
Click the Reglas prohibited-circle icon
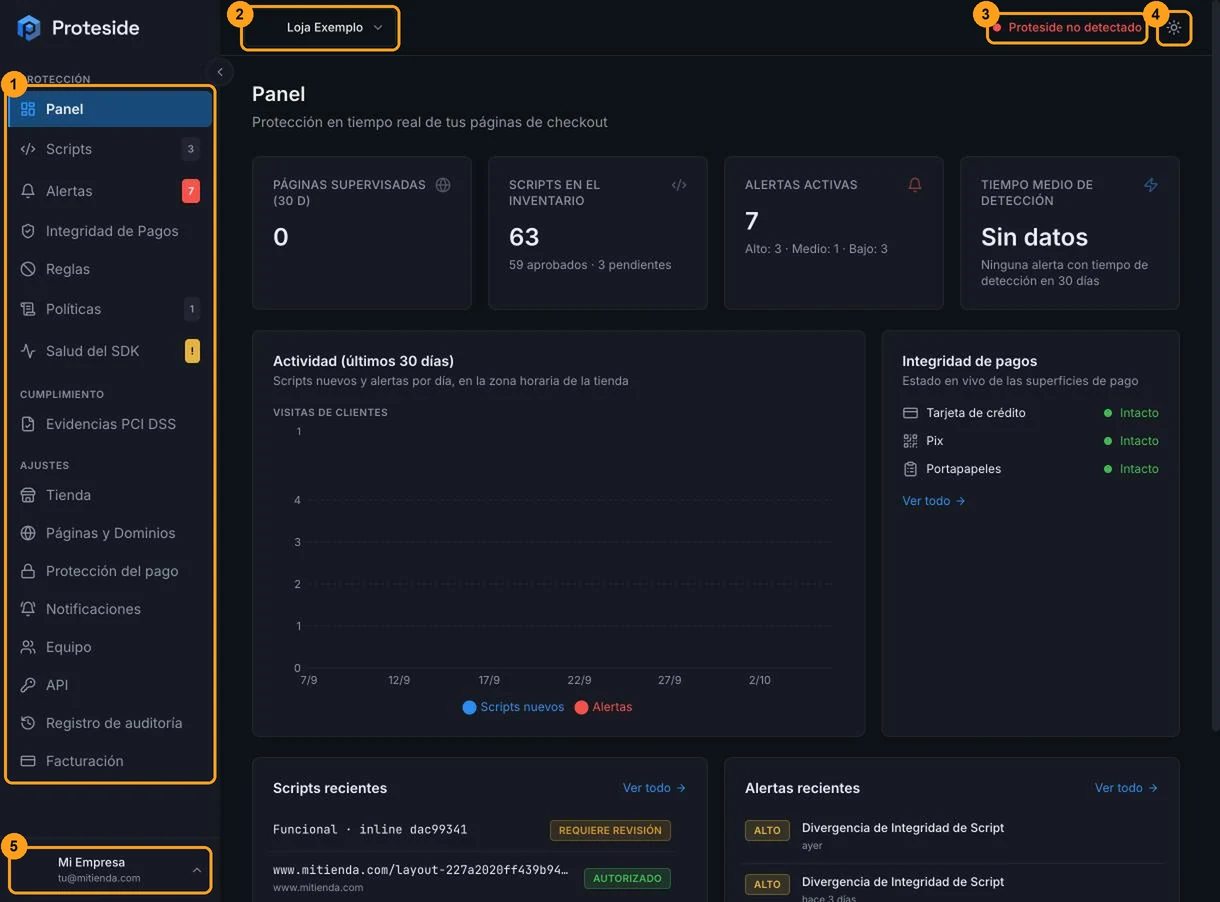click(28, 269)
